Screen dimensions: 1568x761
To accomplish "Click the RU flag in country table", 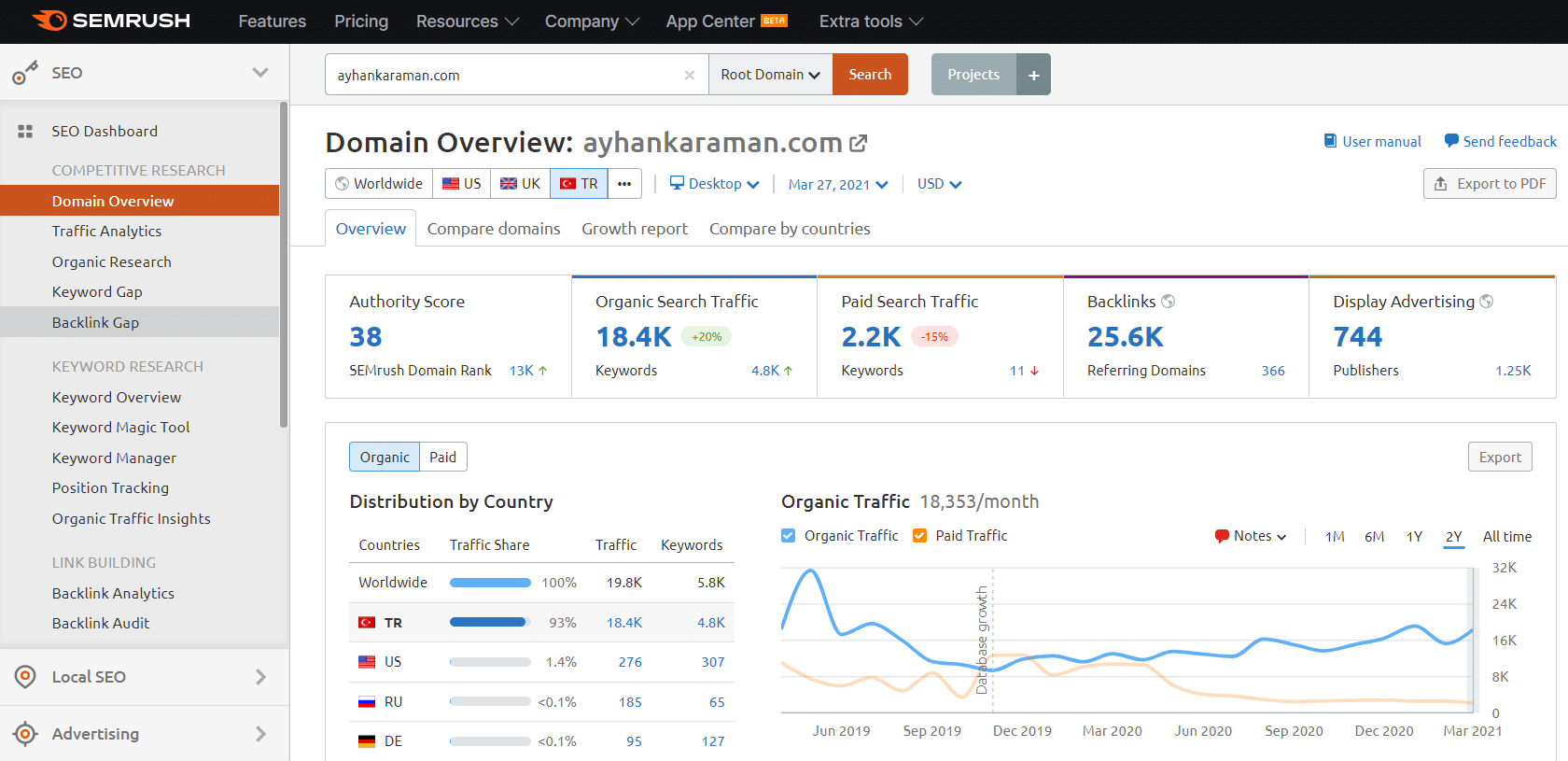I will click(367, 702).
